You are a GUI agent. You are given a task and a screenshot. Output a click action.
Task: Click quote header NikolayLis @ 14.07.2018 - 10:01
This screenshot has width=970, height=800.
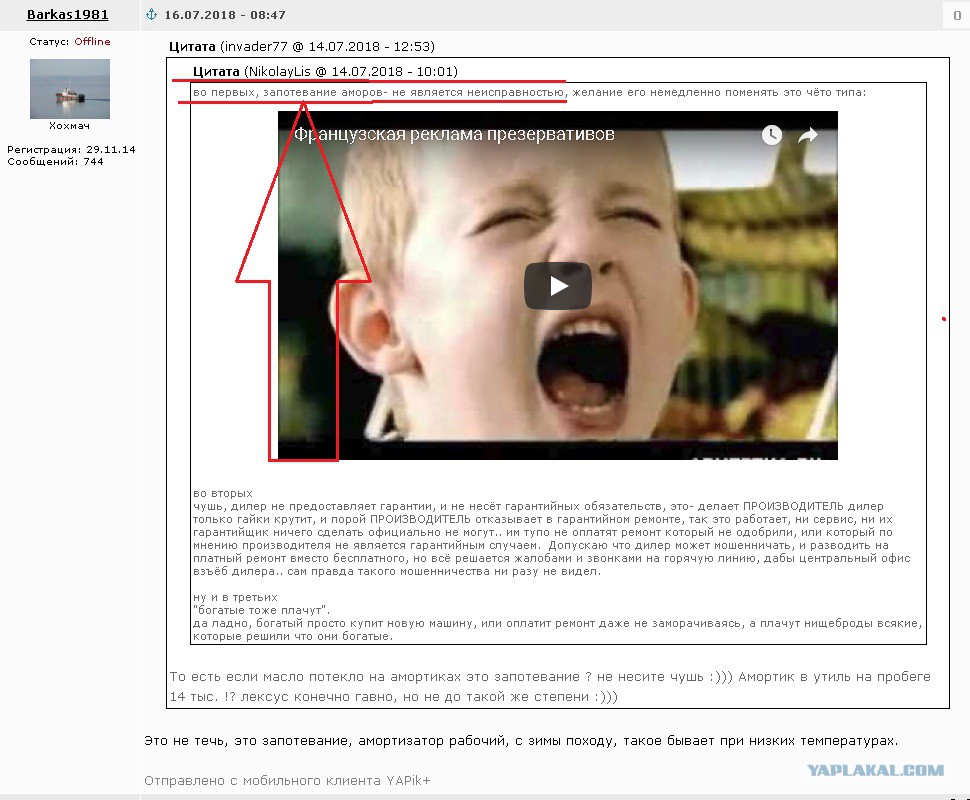(x=325, y=71)
